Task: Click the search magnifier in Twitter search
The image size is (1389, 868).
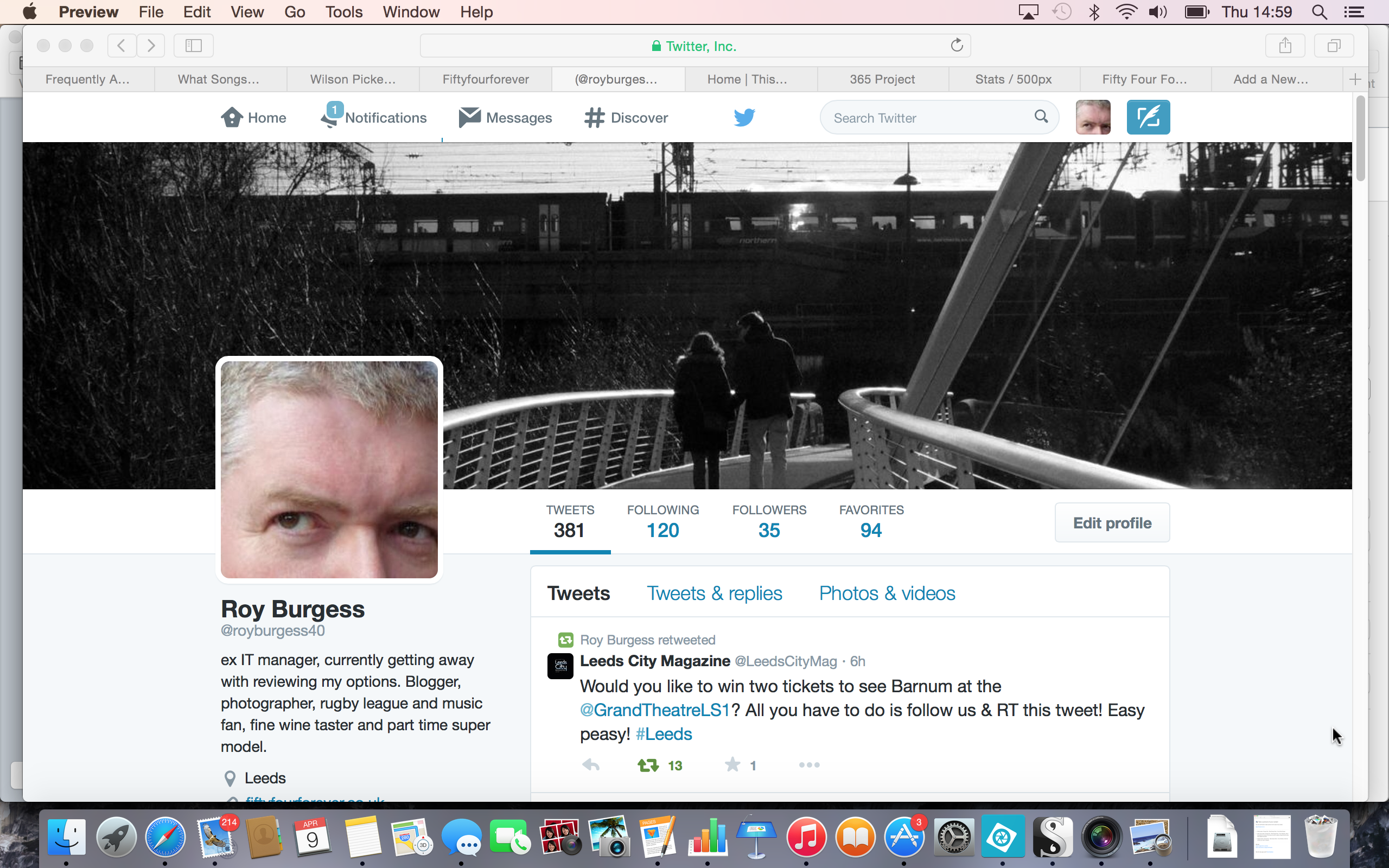Action: (1041, 117)
